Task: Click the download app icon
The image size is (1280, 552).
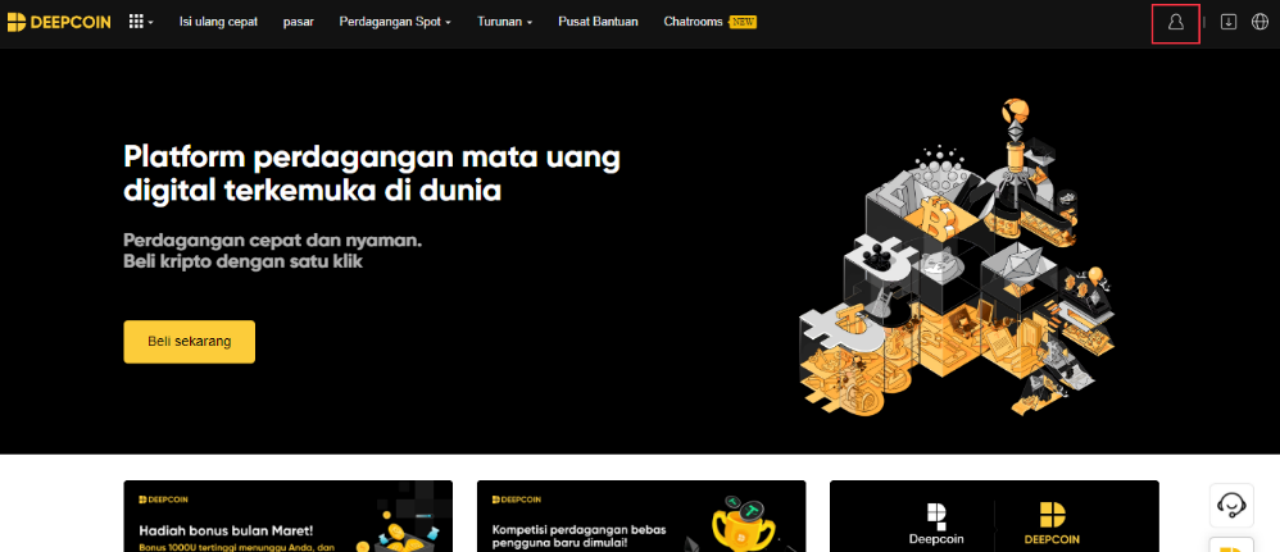Action: pyautogui.click(x=1229, y=22)
